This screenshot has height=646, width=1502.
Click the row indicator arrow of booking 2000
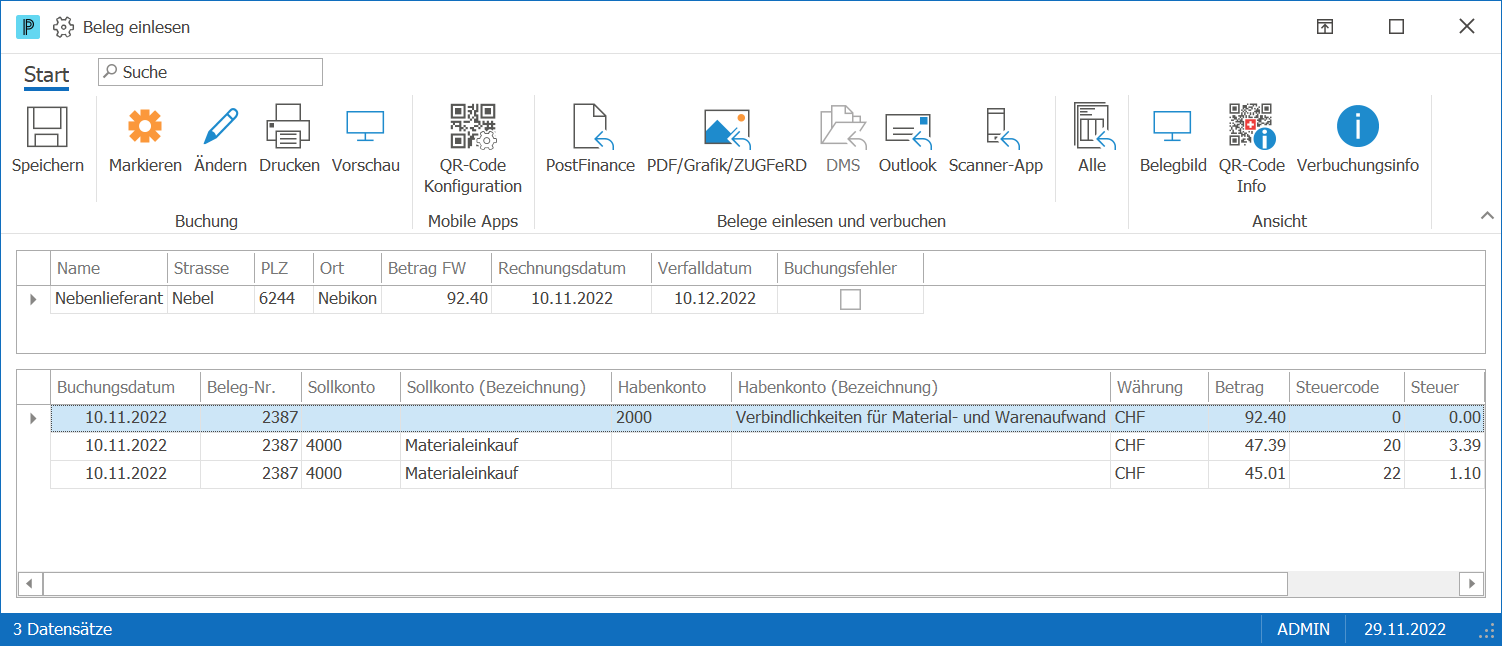click(x=33, y=418)
